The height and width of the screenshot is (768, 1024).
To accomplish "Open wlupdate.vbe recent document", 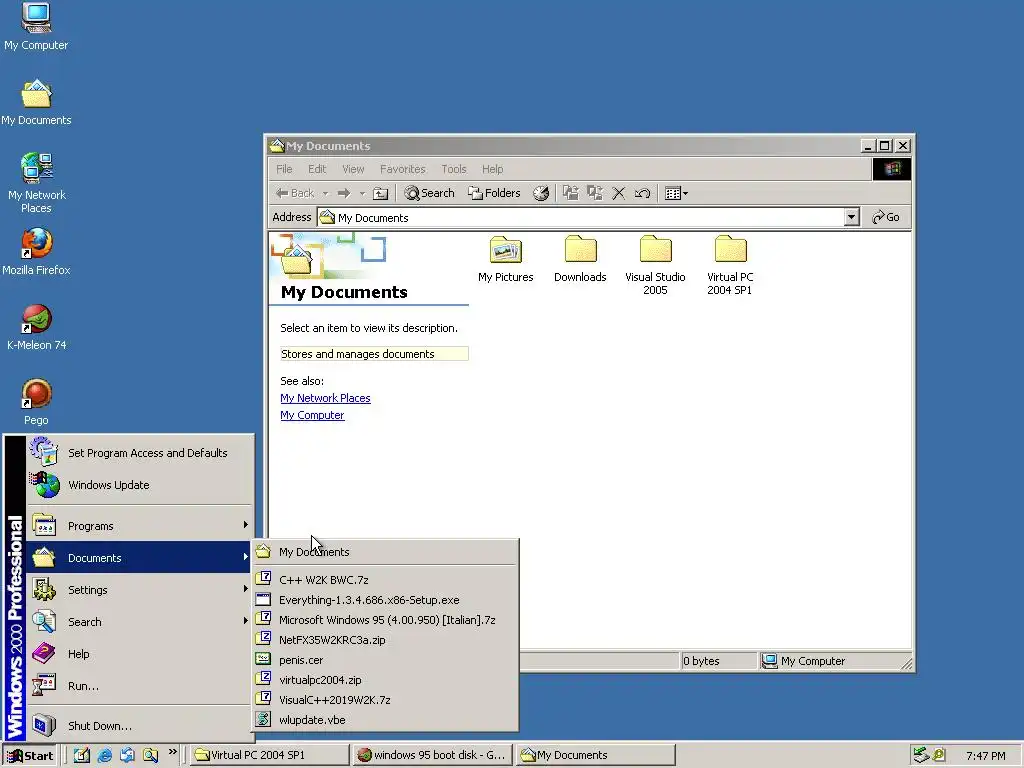I will pyautogui.click(x=385, y=720).
